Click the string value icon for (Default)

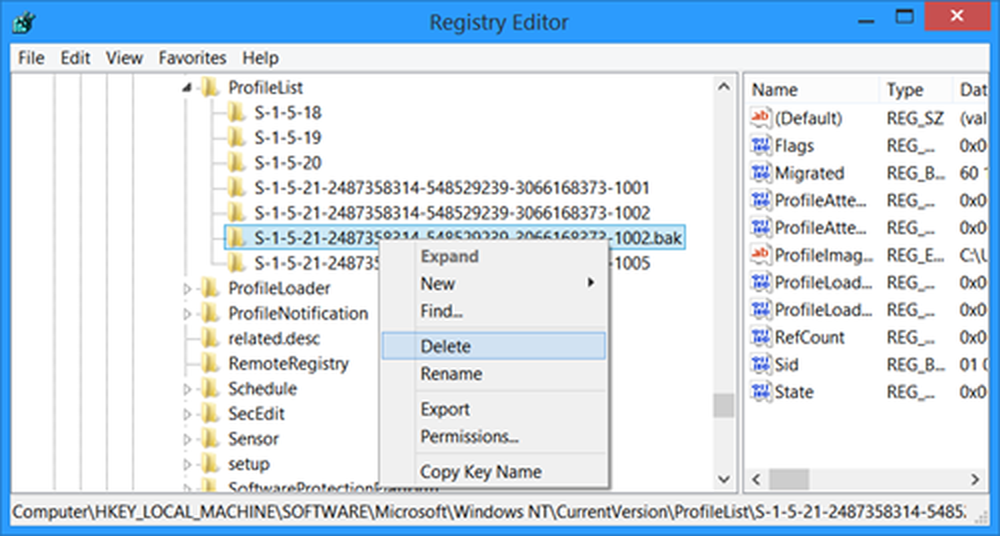(x=761, y=118)
